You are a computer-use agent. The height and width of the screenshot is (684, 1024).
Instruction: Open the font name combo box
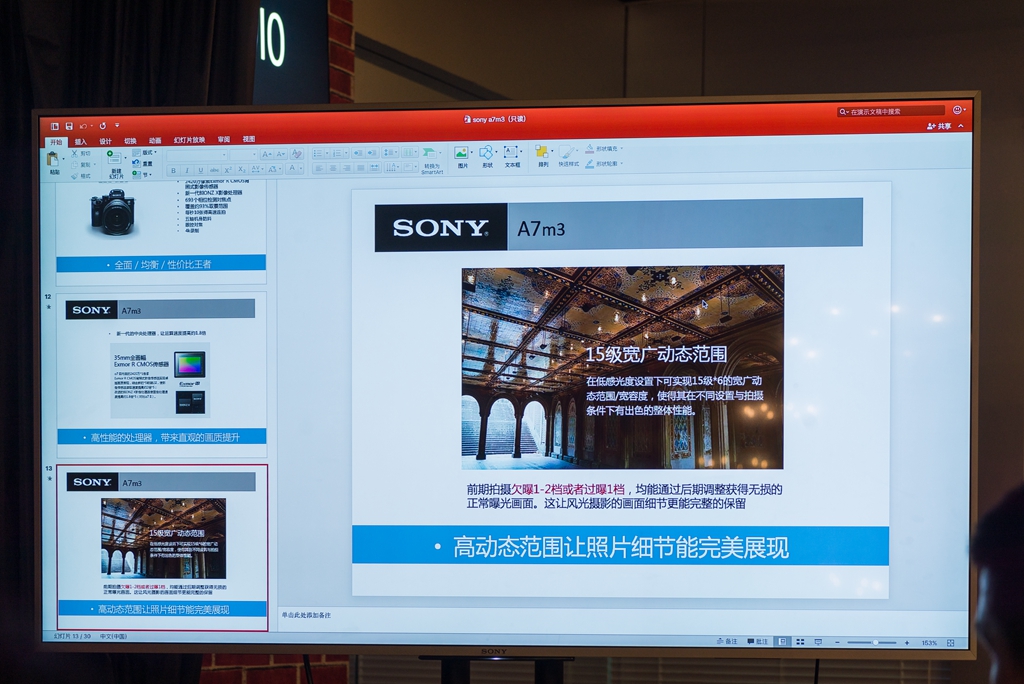(196, 155)
